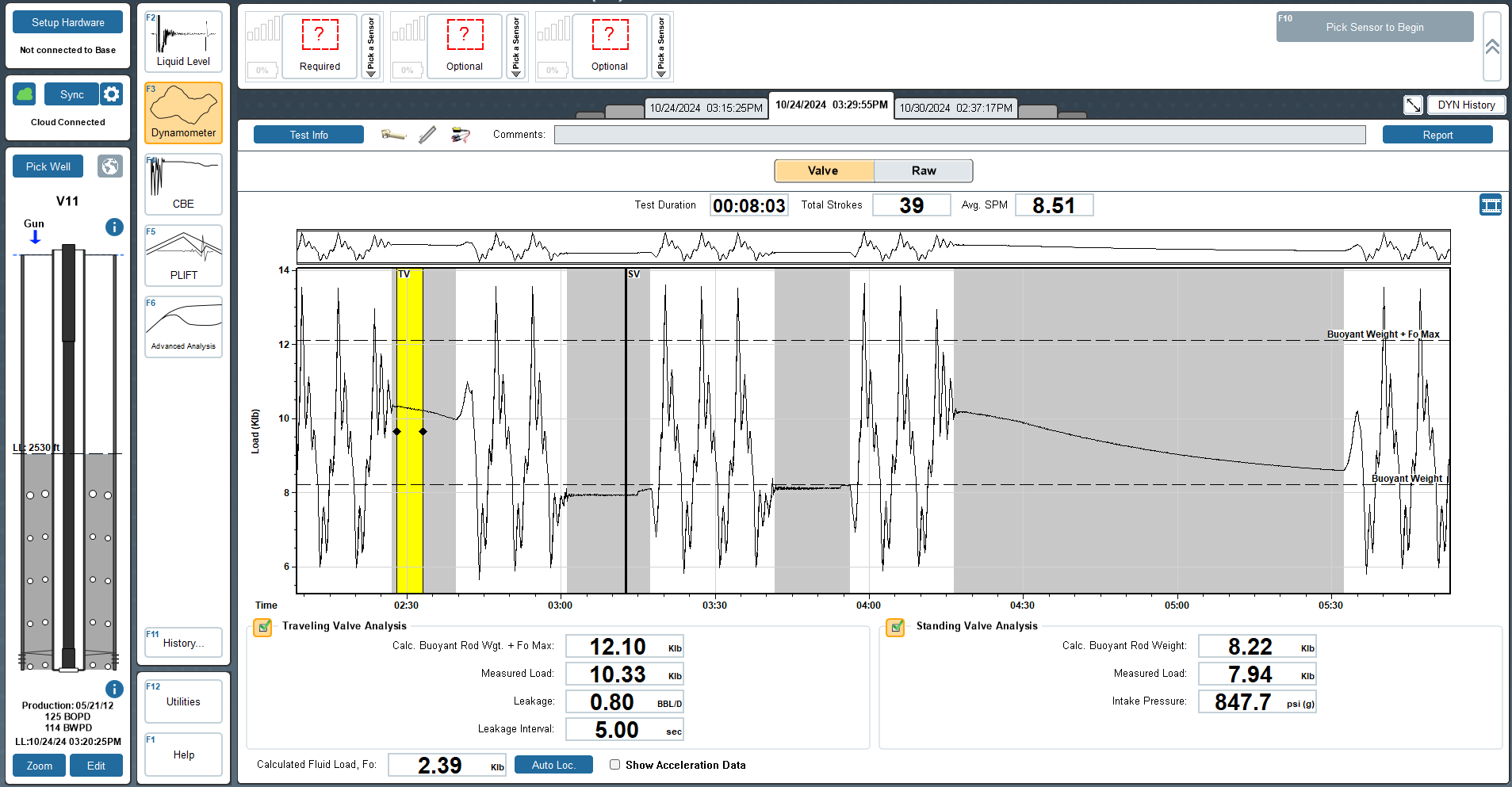The width and height of the screenshot is (1512, 787).
Task: Select the Dynamometer module icon
Action: [x=183, y=113]
